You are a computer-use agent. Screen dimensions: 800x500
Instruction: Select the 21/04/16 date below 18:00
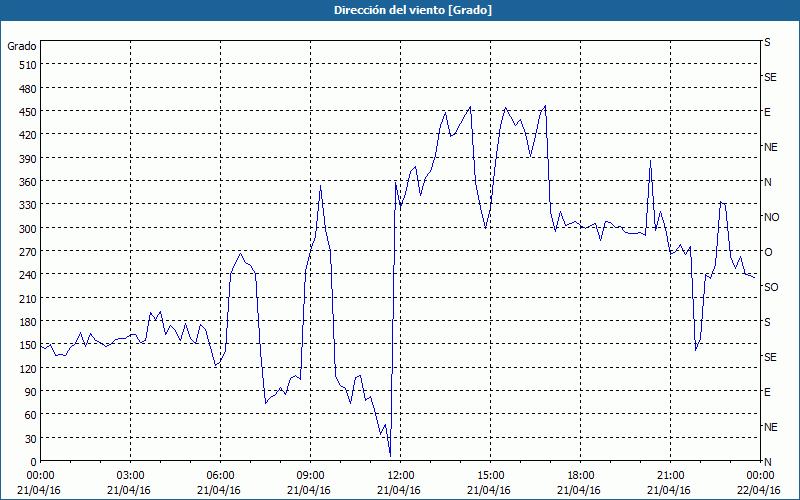click(x=579, y=490)
